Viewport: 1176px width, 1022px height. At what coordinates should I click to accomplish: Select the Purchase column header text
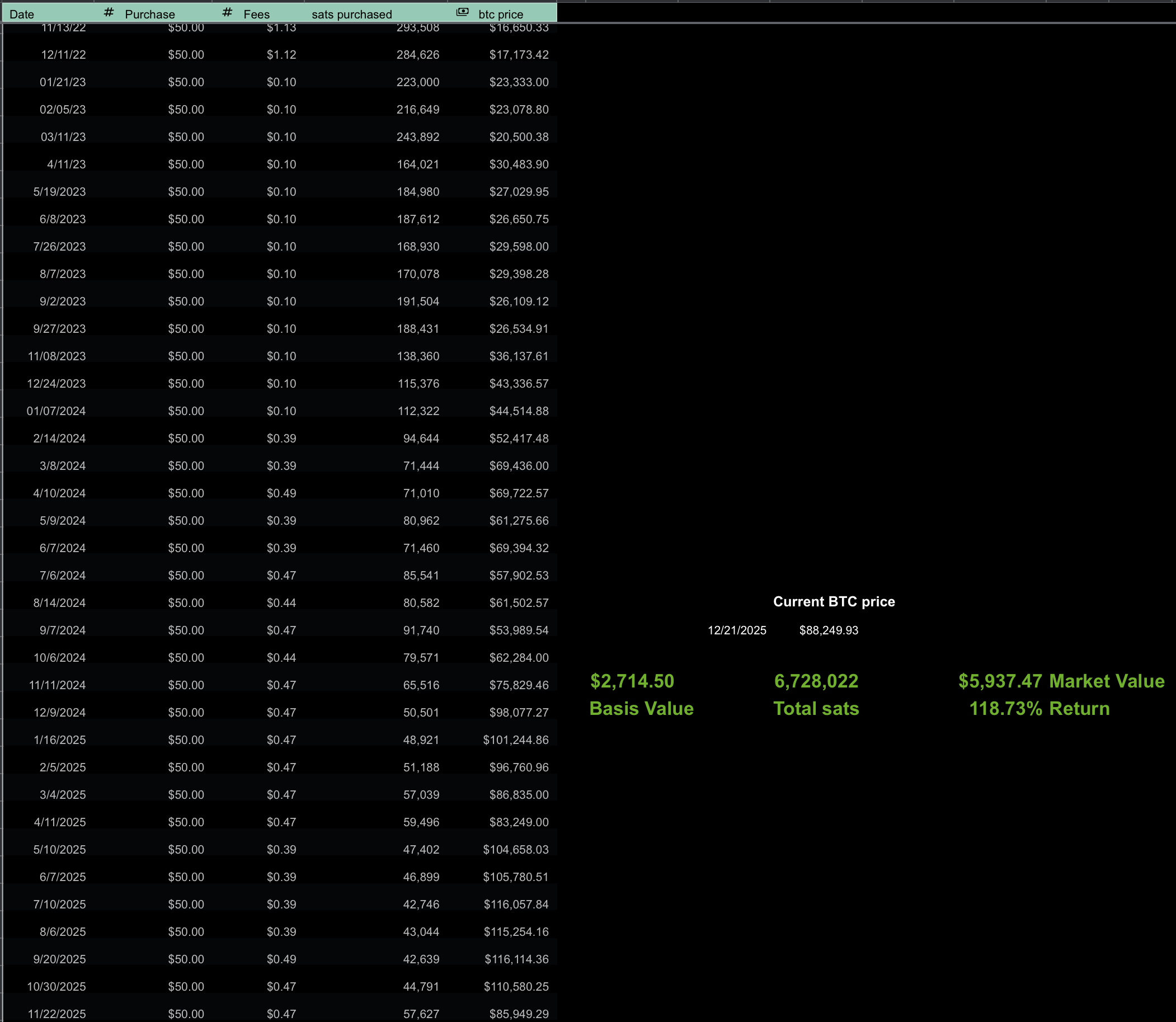coord(150,14)
